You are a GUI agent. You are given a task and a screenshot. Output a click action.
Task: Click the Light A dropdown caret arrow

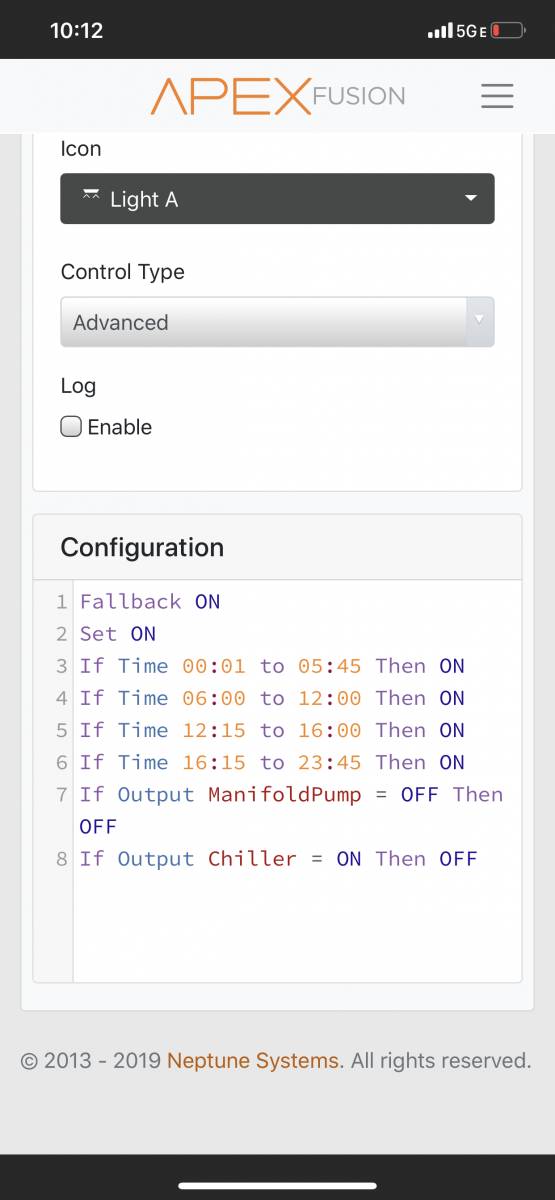tap(472, 199)
